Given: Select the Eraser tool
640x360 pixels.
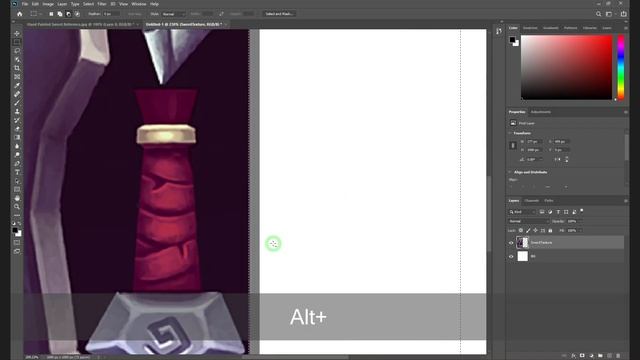Looking at the screenshot, I should pyautogui.click(x=17, y=129).
